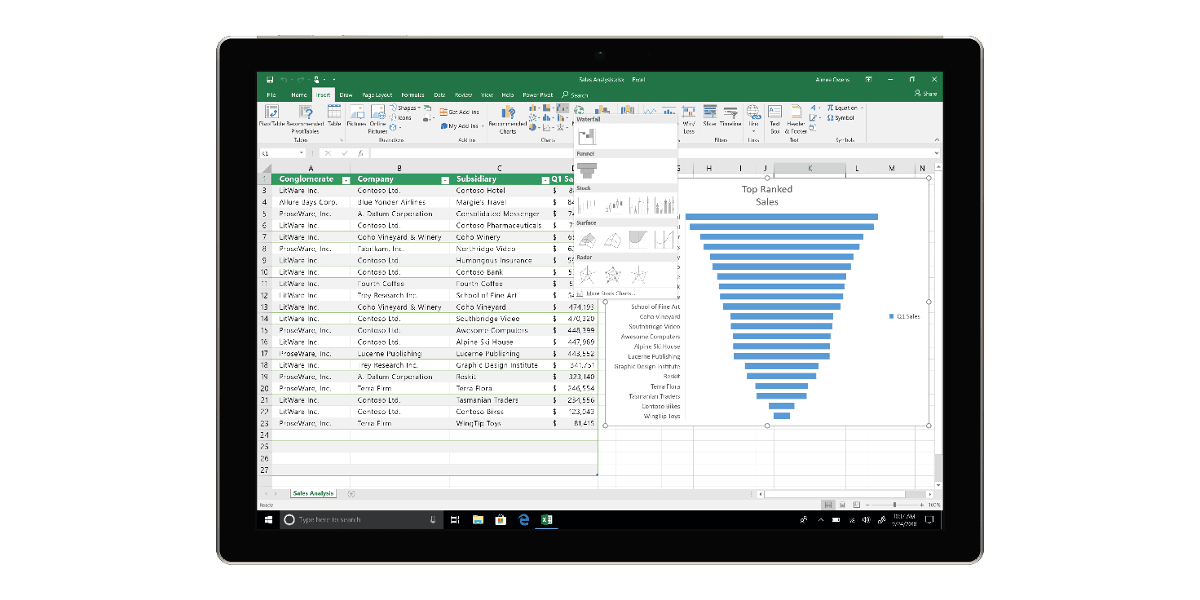
Task: Open Recommended PivotTables
Action: pos(305,118)
